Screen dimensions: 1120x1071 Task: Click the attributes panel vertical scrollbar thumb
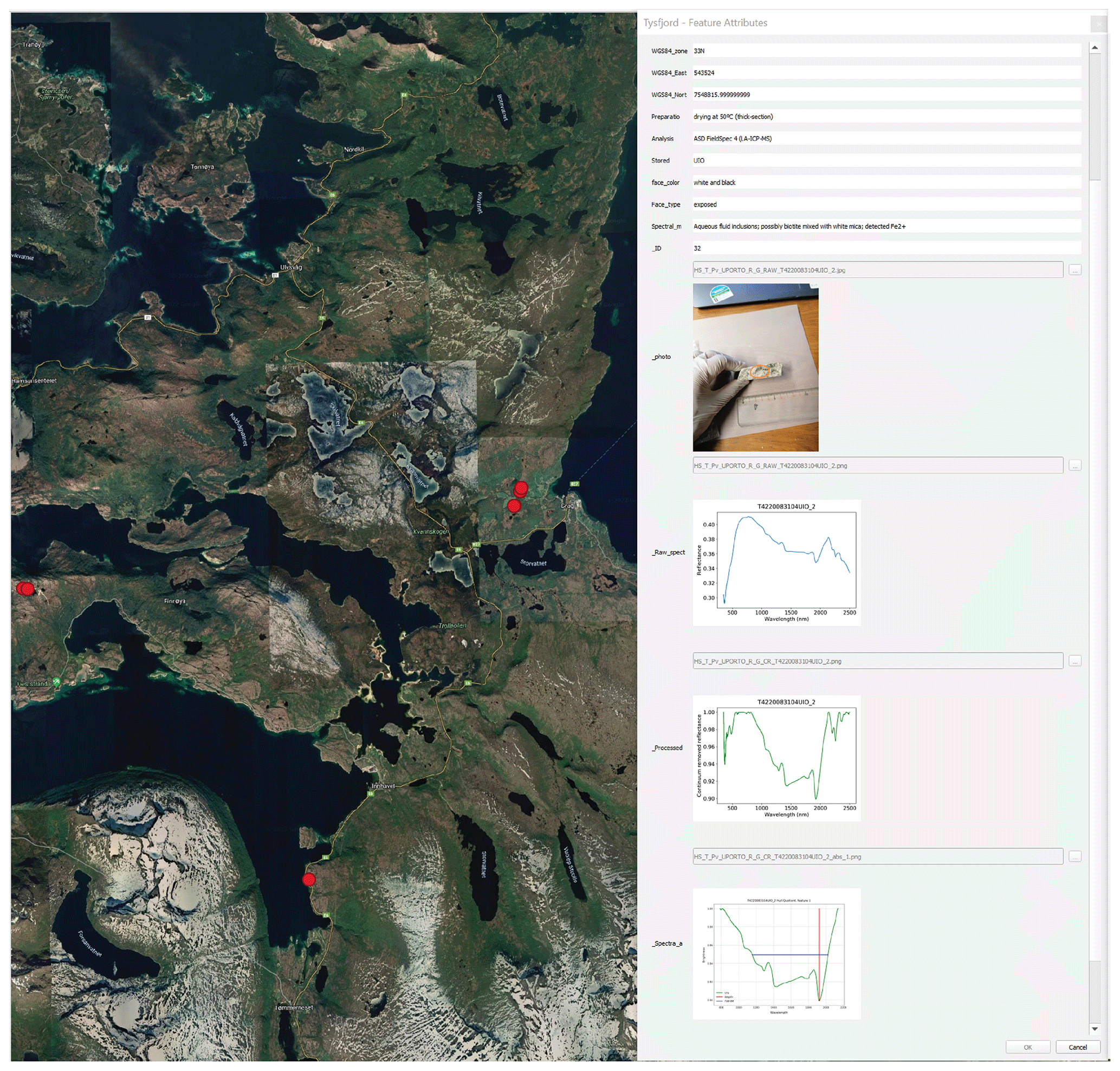[x=1095, y=117]
